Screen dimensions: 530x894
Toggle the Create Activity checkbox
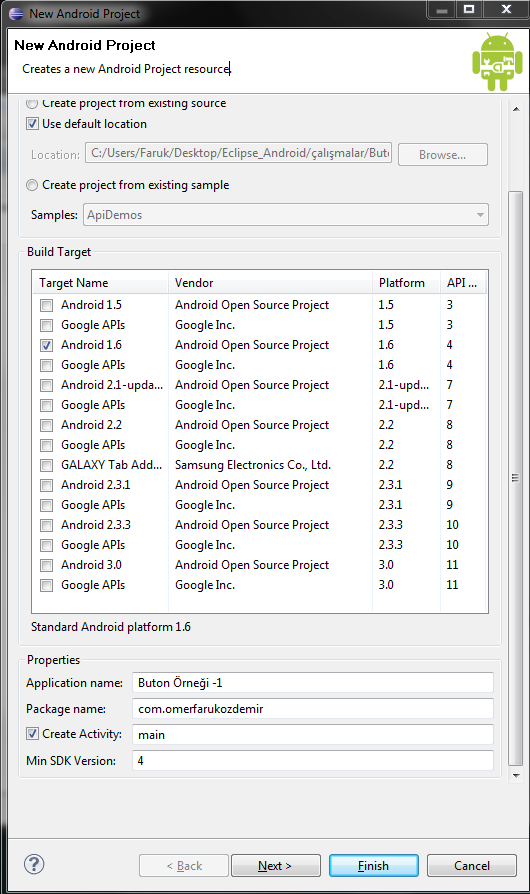[32, 734]
